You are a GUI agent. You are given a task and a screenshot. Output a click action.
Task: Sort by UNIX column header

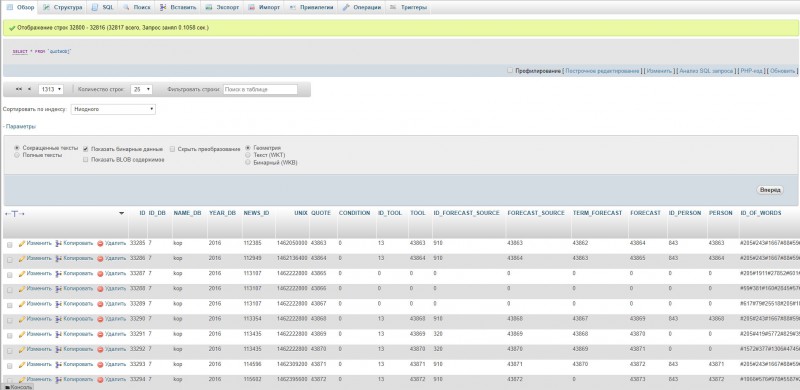tap(301, 213)
